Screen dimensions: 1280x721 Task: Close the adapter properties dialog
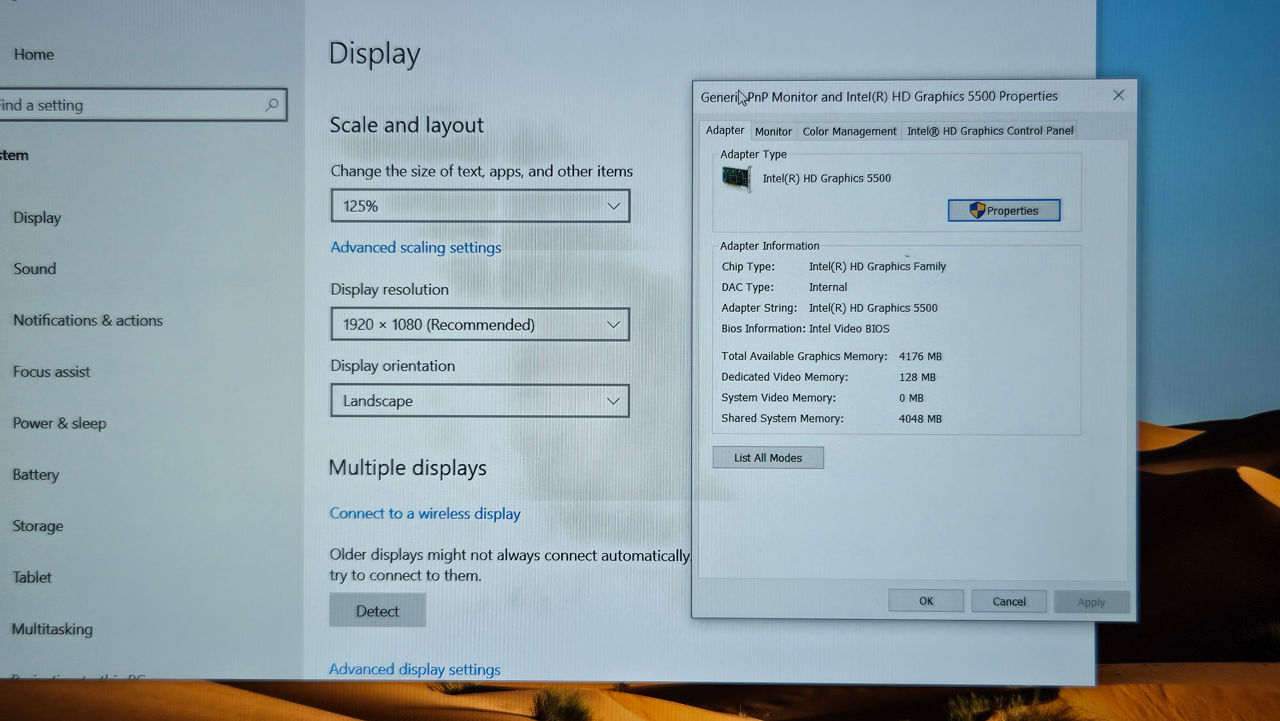1118,95
